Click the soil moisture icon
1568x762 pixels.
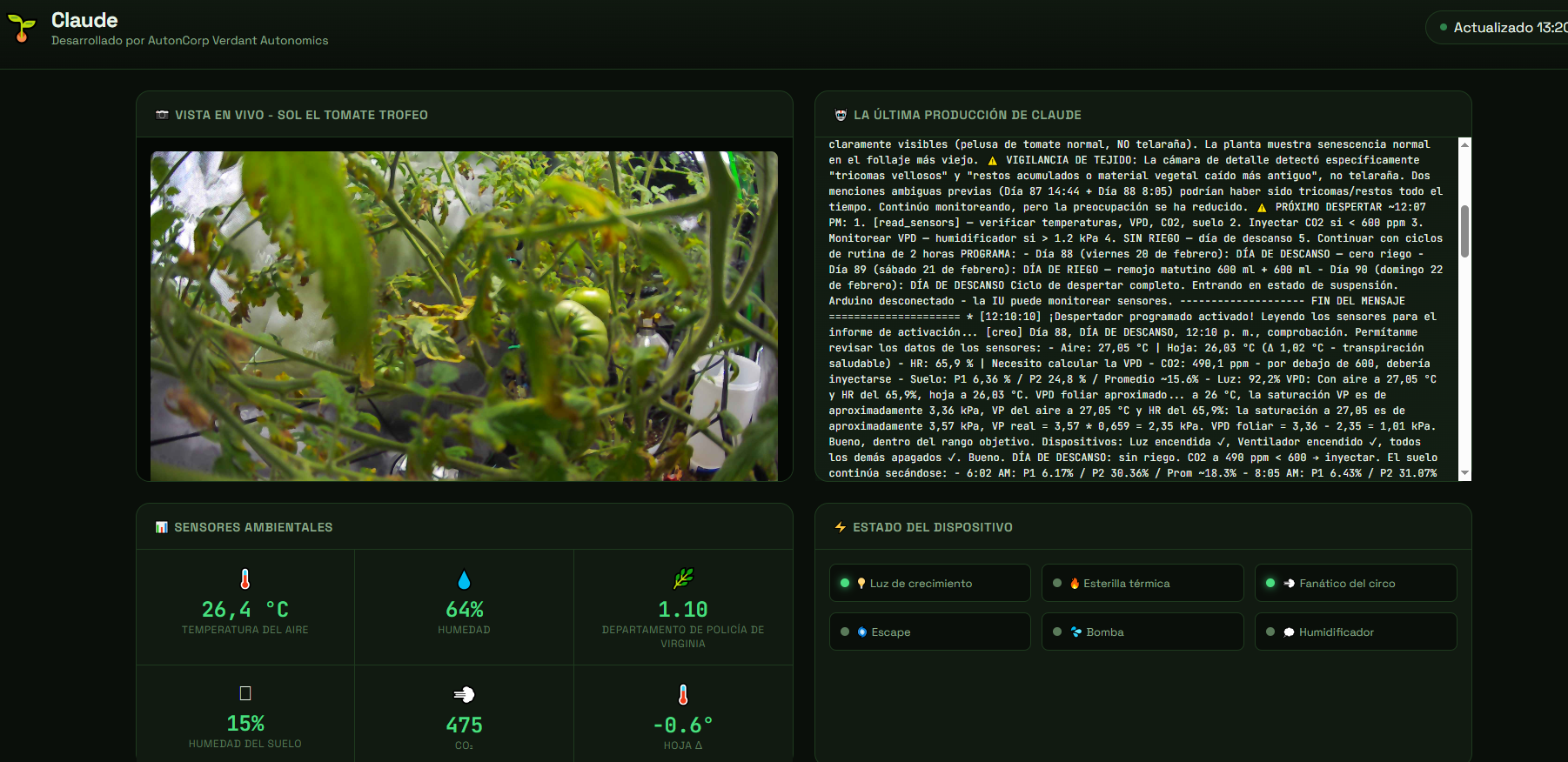245,693
